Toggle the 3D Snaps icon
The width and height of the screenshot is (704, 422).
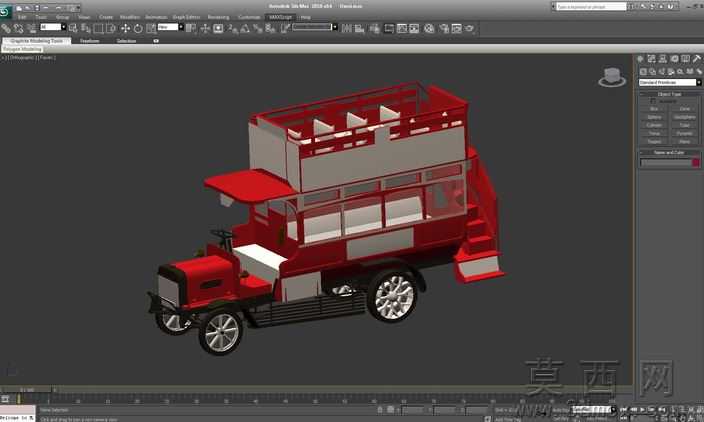(x=232, y=29)
